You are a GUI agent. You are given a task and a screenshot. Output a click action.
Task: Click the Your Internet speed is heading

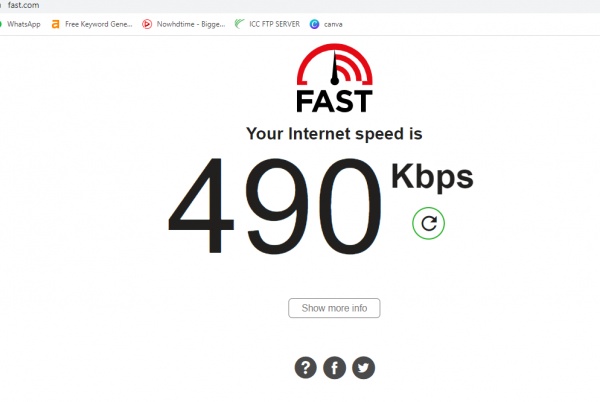click(334, 134)
